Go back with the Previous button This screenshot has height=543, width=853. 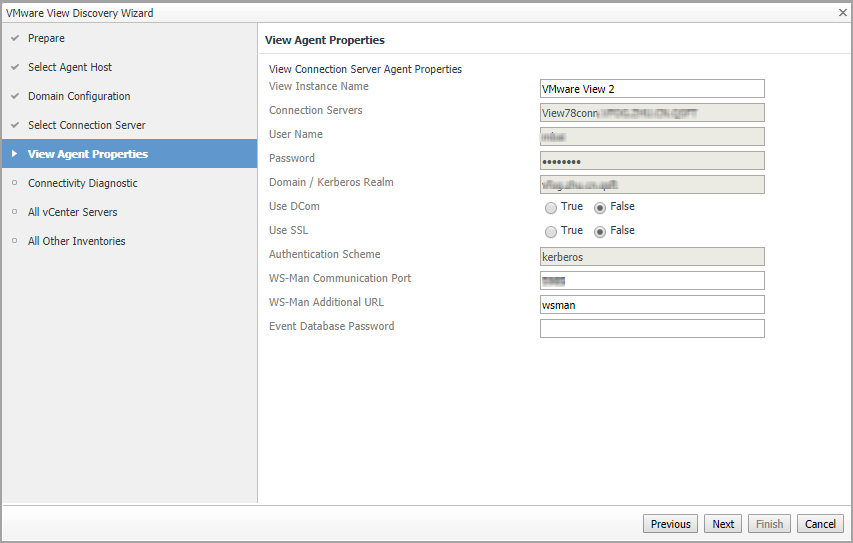[x=670, y=524]
